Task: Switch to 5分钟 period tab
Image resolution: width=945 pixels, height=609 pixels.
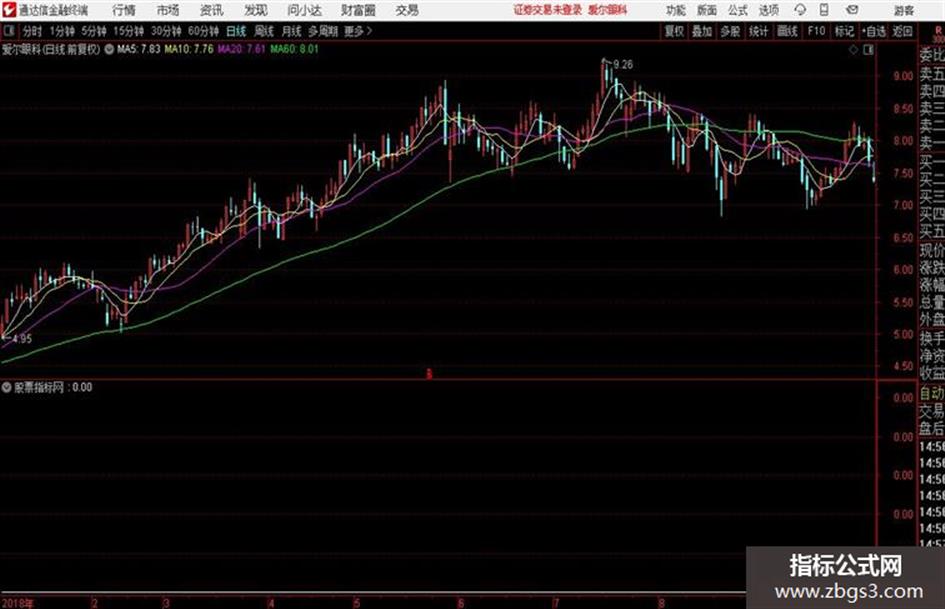Action: click(x=94, y=31)
